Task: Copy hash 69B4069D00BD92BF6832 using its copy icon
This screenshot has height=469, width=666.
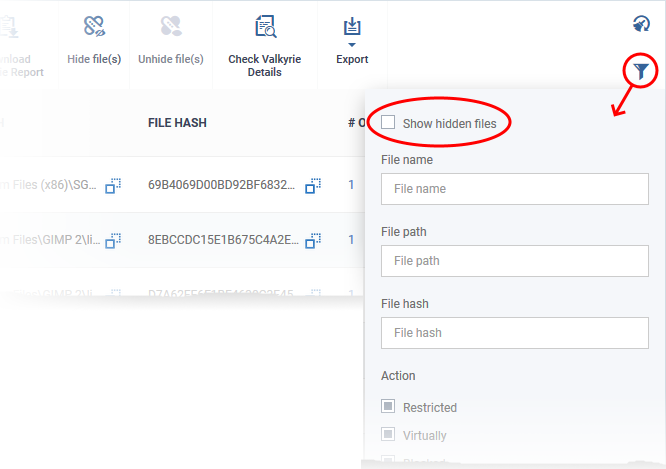Action: pos(313,186)
